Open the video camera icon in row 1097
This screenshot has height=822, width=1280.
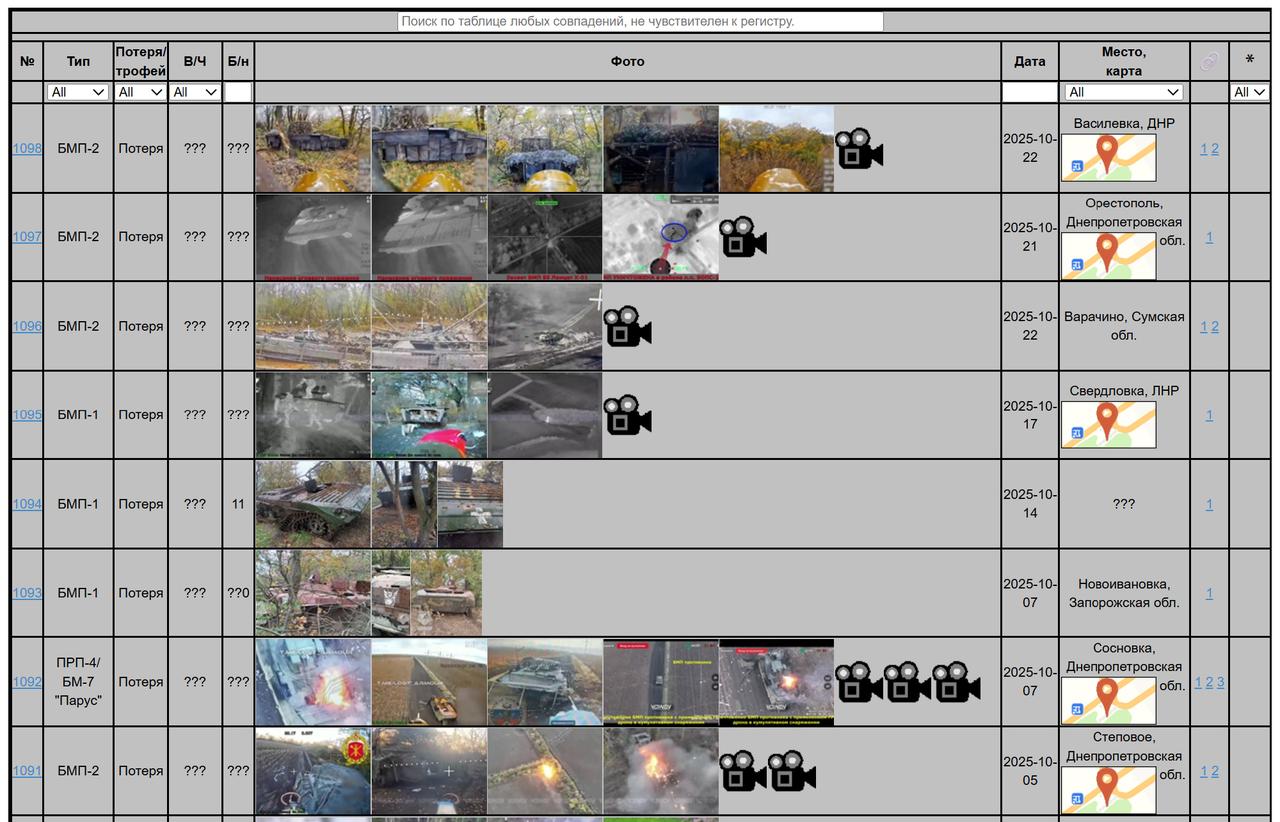(743, 237)
